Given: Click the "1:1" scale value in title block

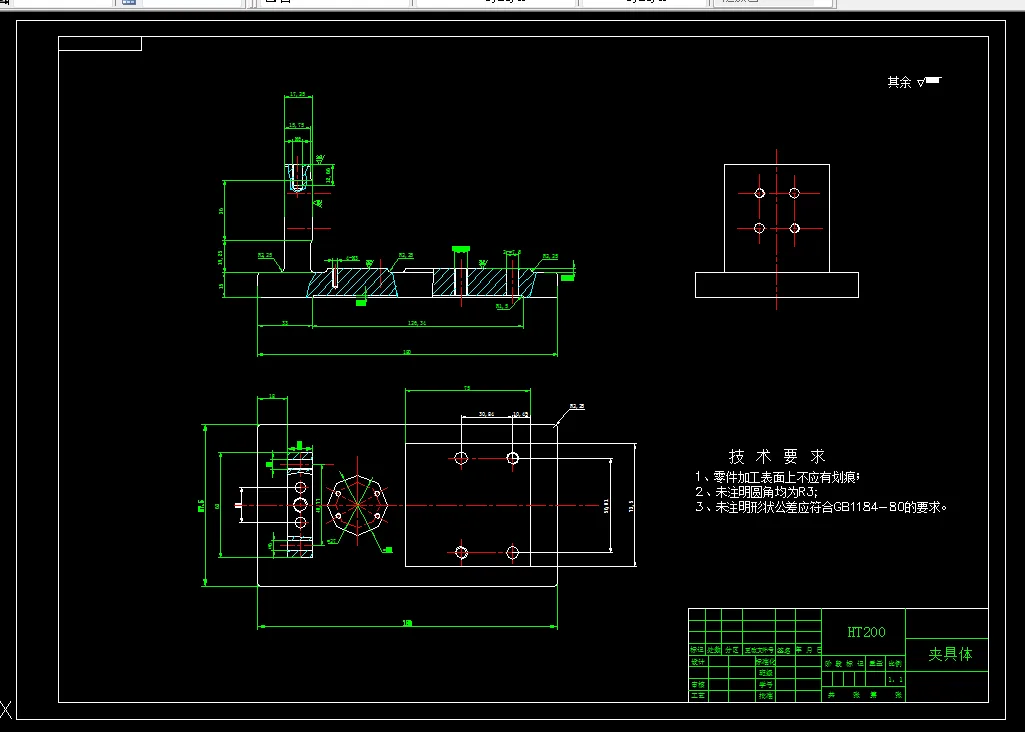Looking at the screenshot, I should click(896, 680).
